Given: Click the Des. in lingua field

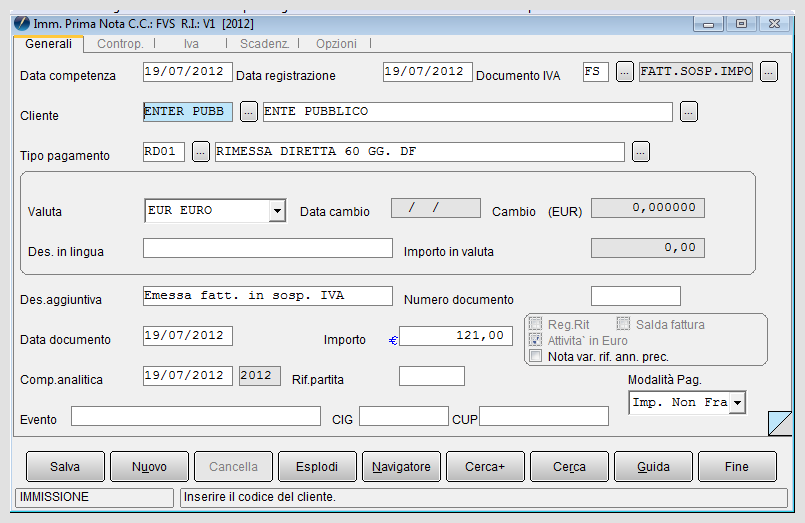Looking at the screenshot, I should coord(268,248).
